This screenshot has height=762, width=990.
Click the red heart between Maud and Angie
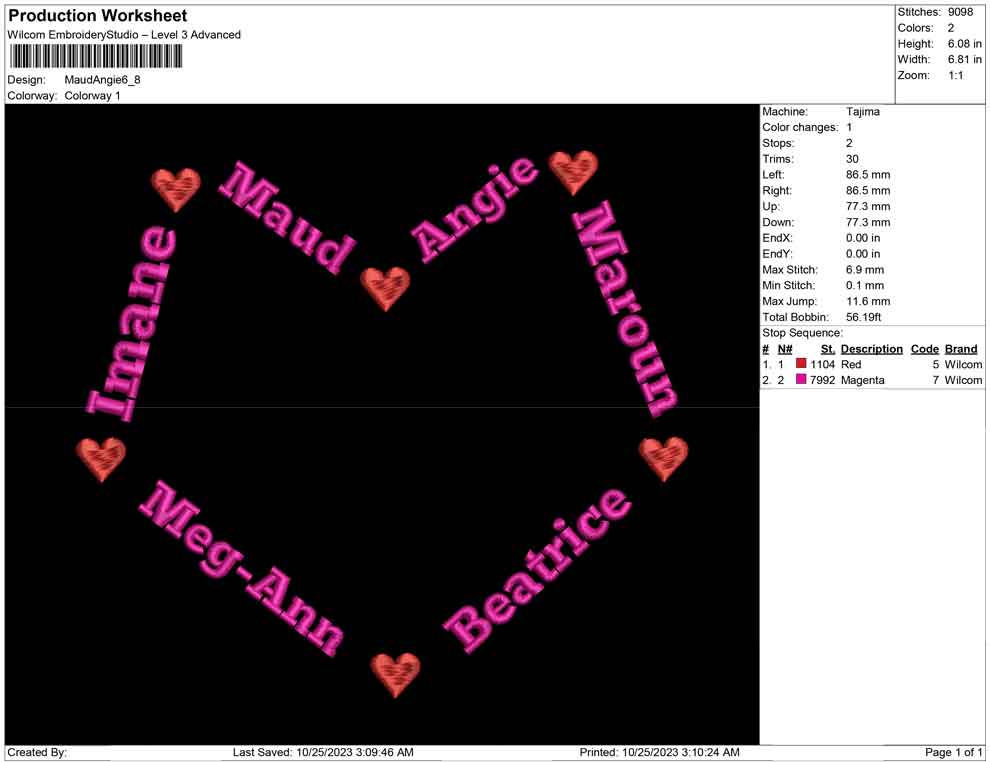[x=385, y=288]
